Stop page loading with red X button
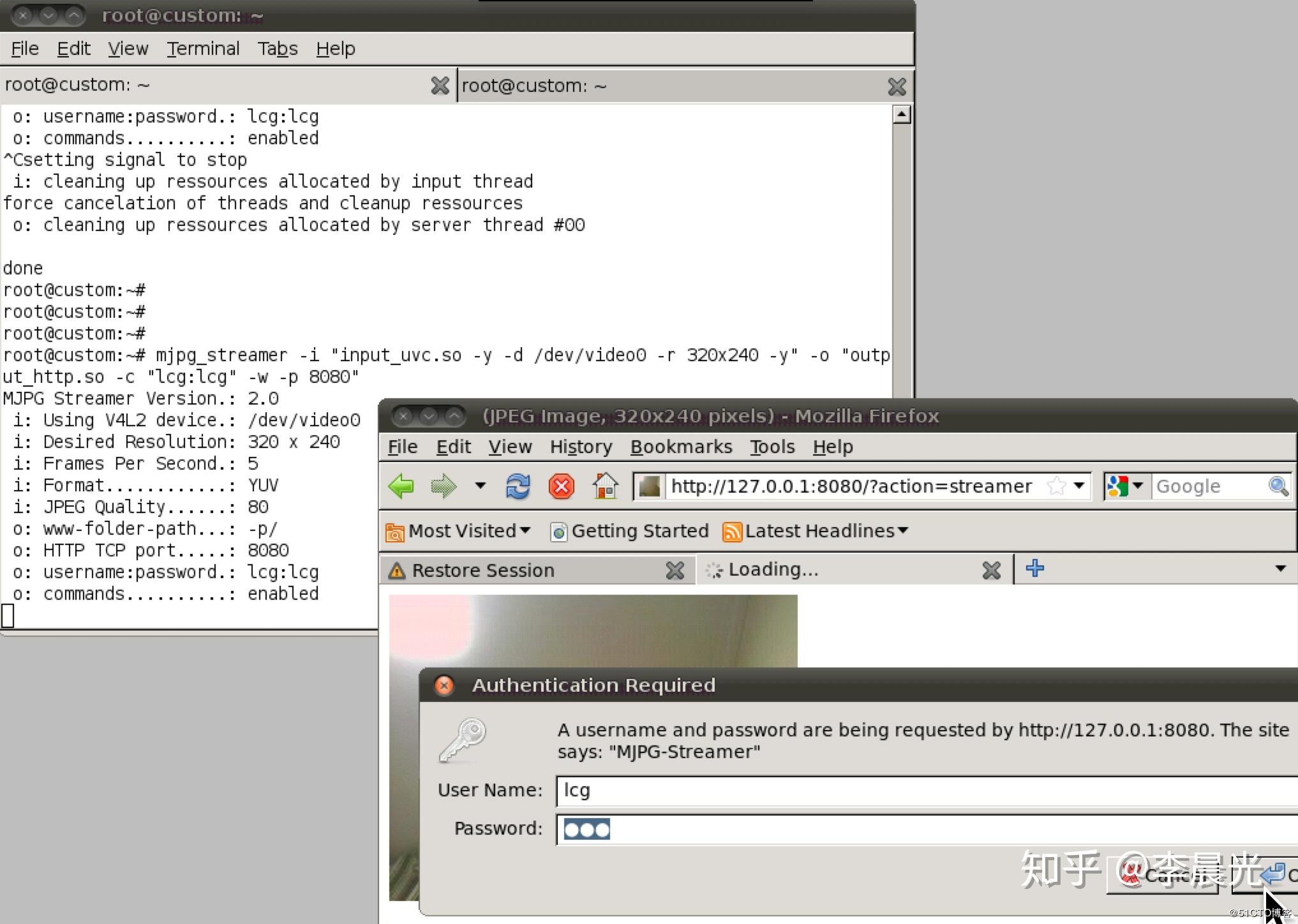 [561, 486]
